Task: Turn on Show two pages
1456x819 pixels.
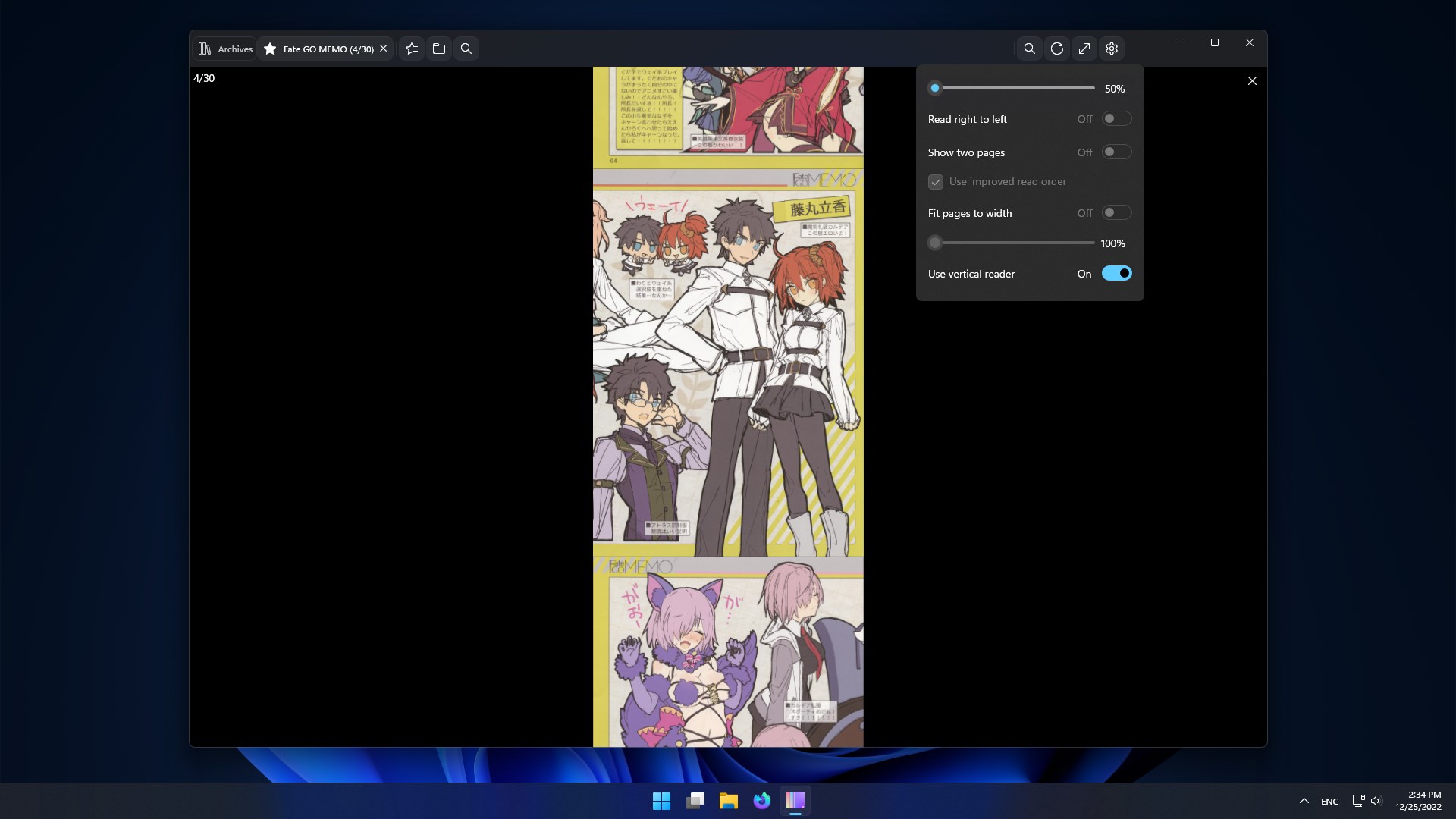Action: coord(1116,152)
